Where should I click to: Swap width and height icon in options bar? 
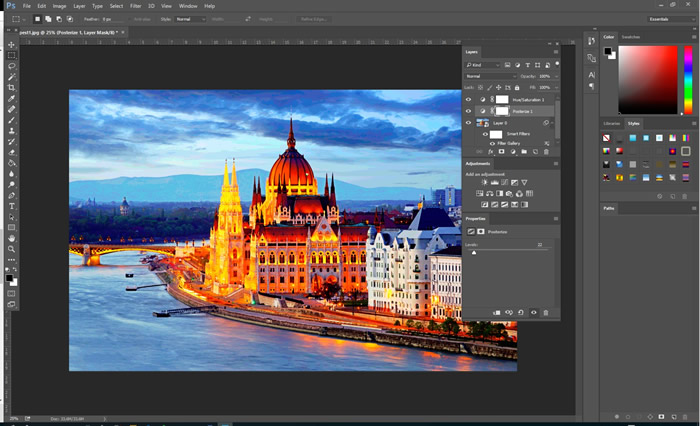pyautogui.click(x=248, y=19)
